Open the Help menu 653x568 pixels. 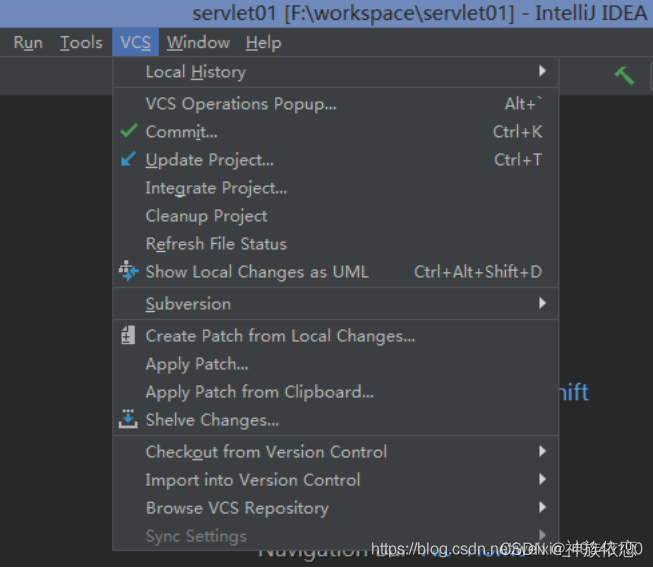pyautogui.click(x=264, y=43)
